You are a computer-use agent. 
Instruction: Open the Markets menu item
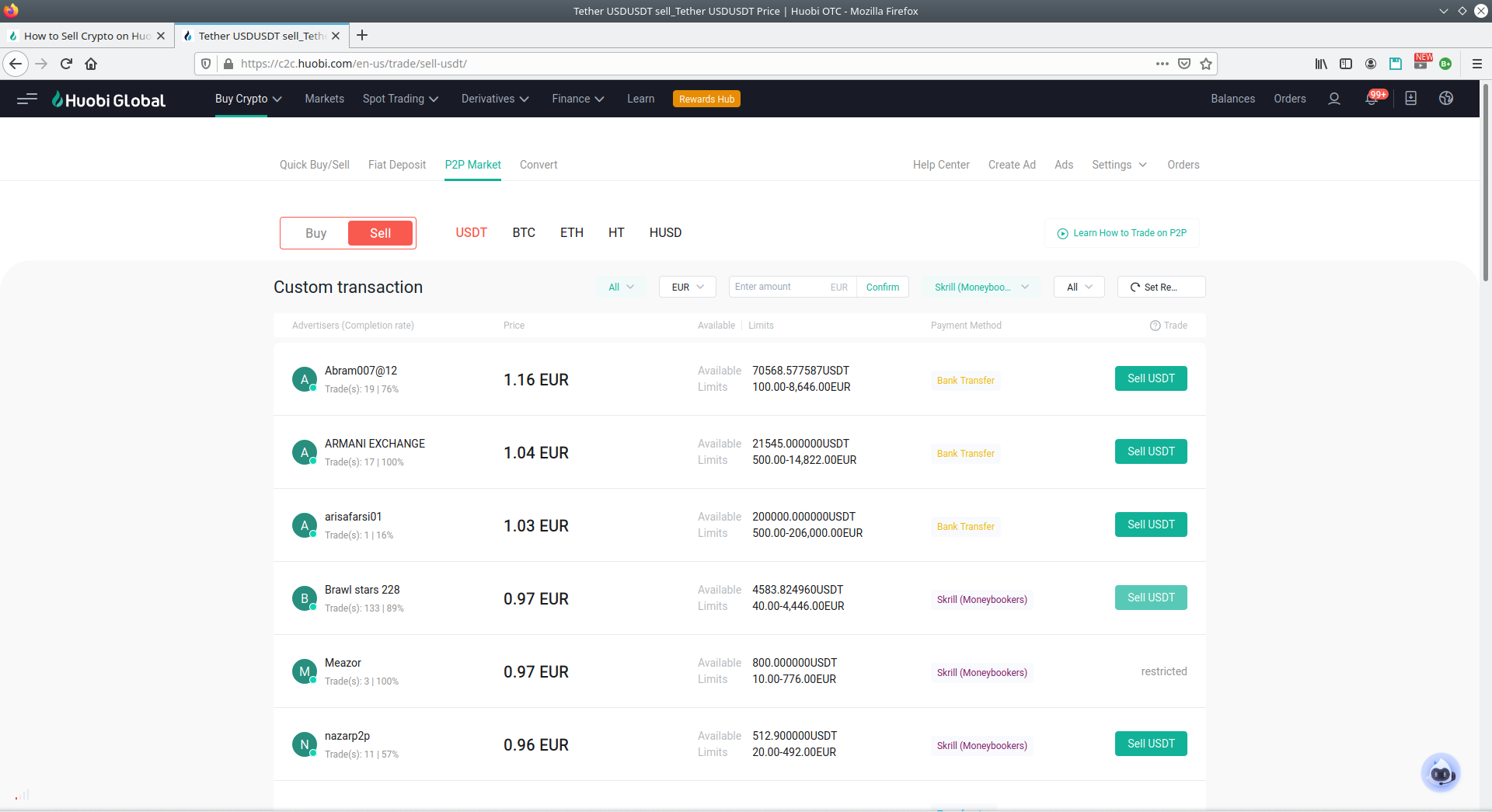(x=324, y=99)
